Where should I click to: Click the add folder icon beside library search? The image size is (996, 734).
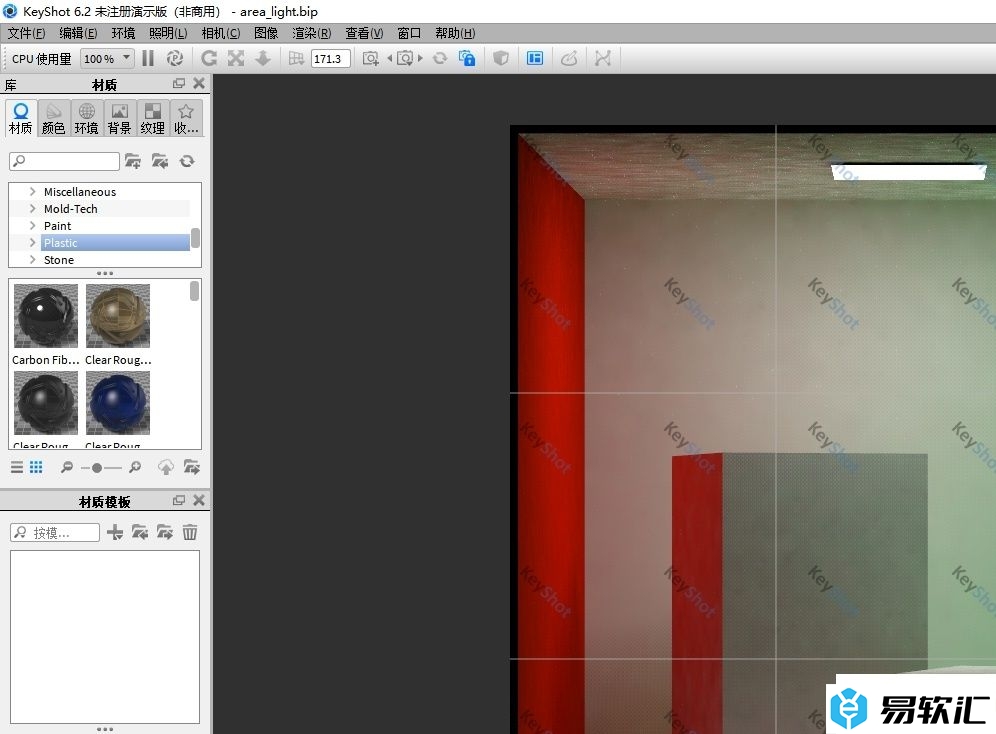133,161
